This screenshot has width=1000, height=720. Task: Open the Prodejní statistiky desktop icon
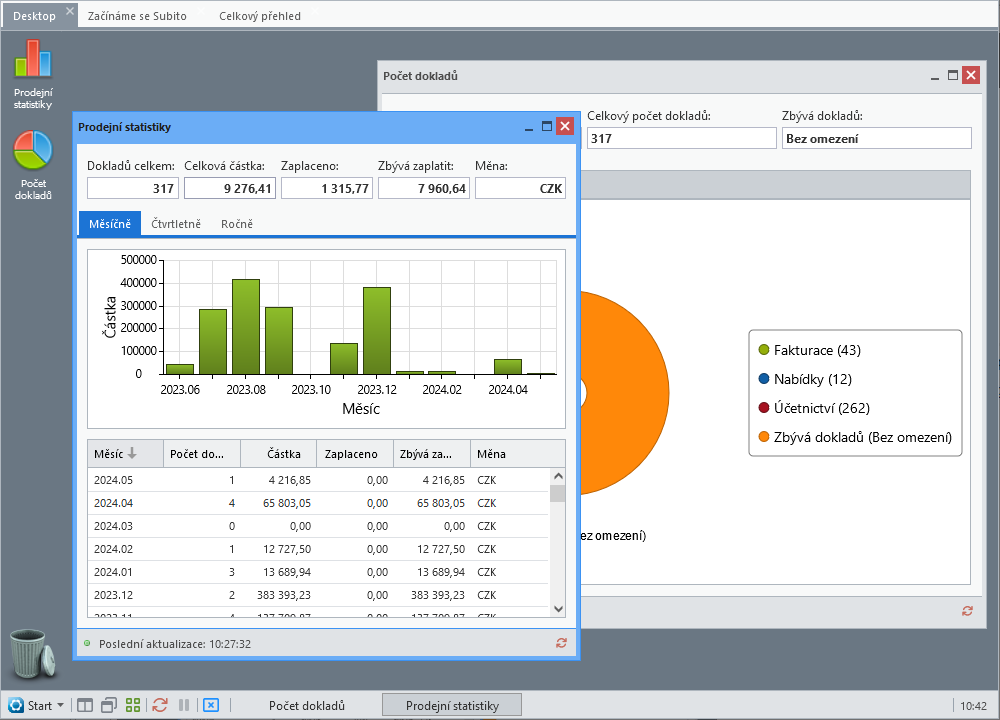(33, 73)
